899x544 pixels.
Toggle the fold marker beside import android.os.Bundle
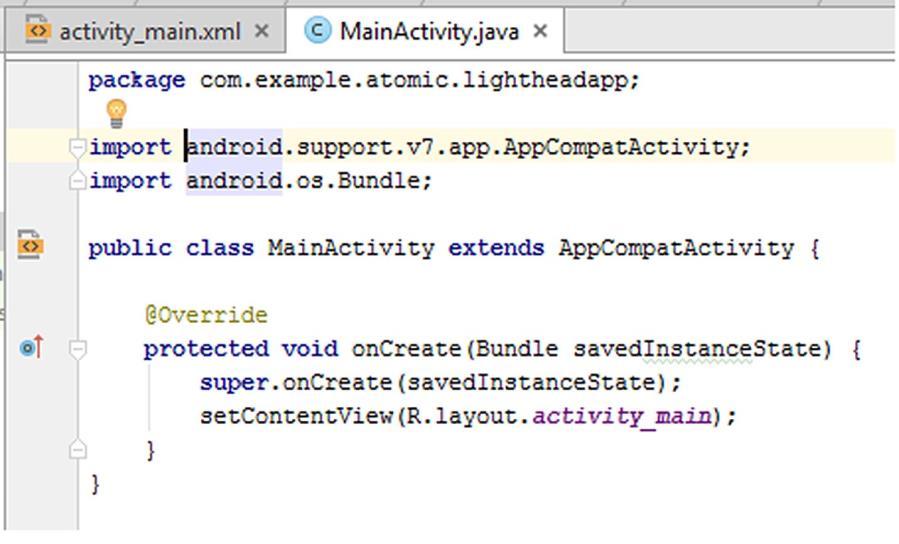coord(77,181)
